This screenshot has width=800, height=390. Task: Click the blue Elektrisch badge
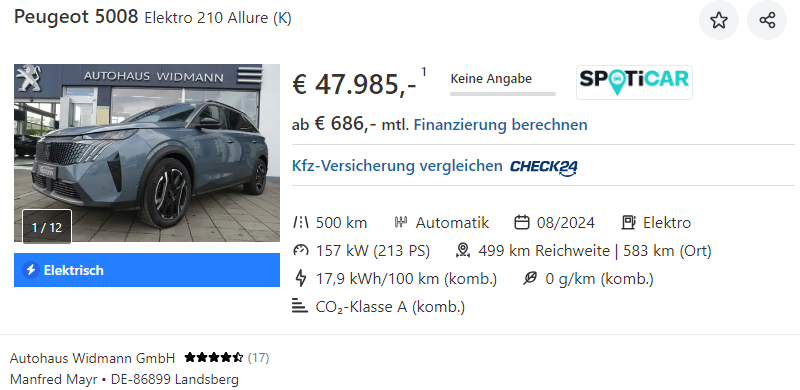pos(147,270)
